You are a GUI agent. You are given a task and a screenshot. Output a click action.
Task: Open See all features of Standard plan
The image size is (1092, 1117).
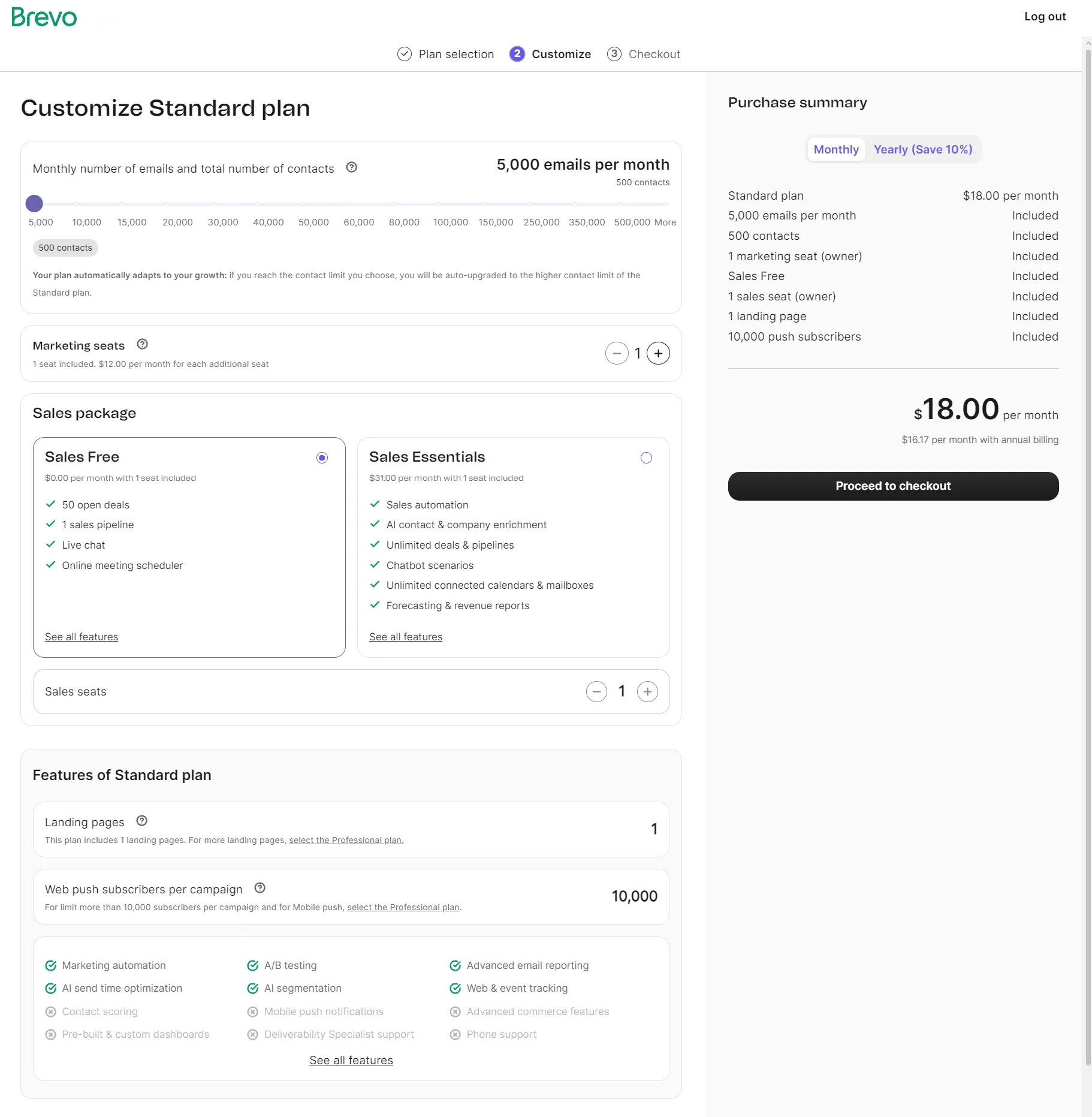[351, 1060]
